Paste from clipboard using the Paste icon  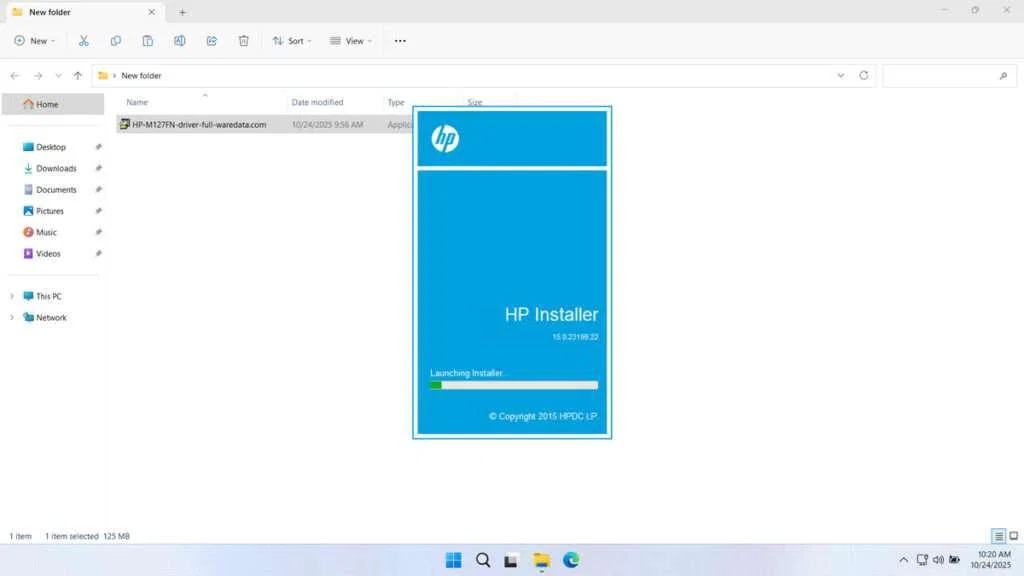[148, 40]
